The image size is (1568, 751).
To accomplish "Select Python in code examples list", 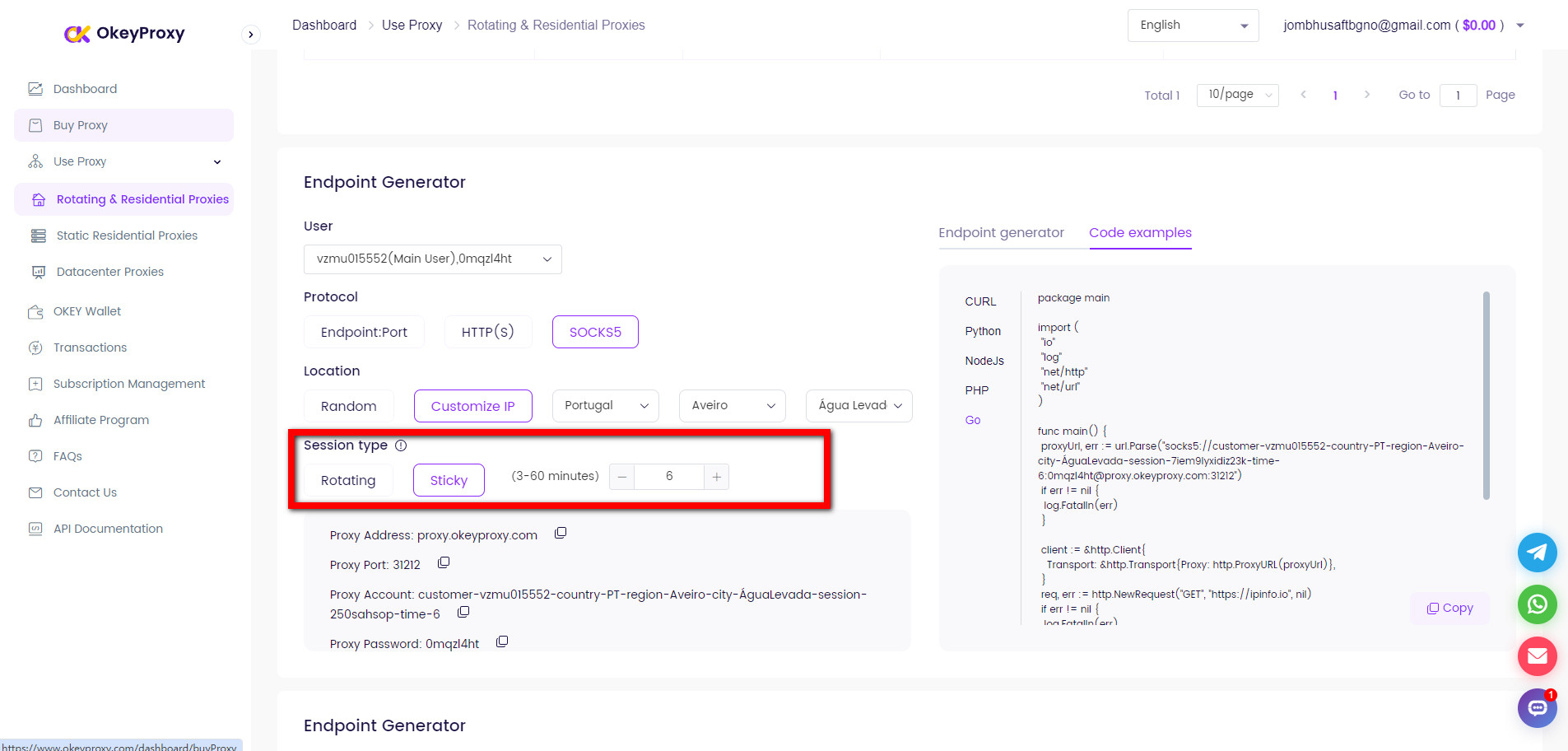I will point(983,331).
